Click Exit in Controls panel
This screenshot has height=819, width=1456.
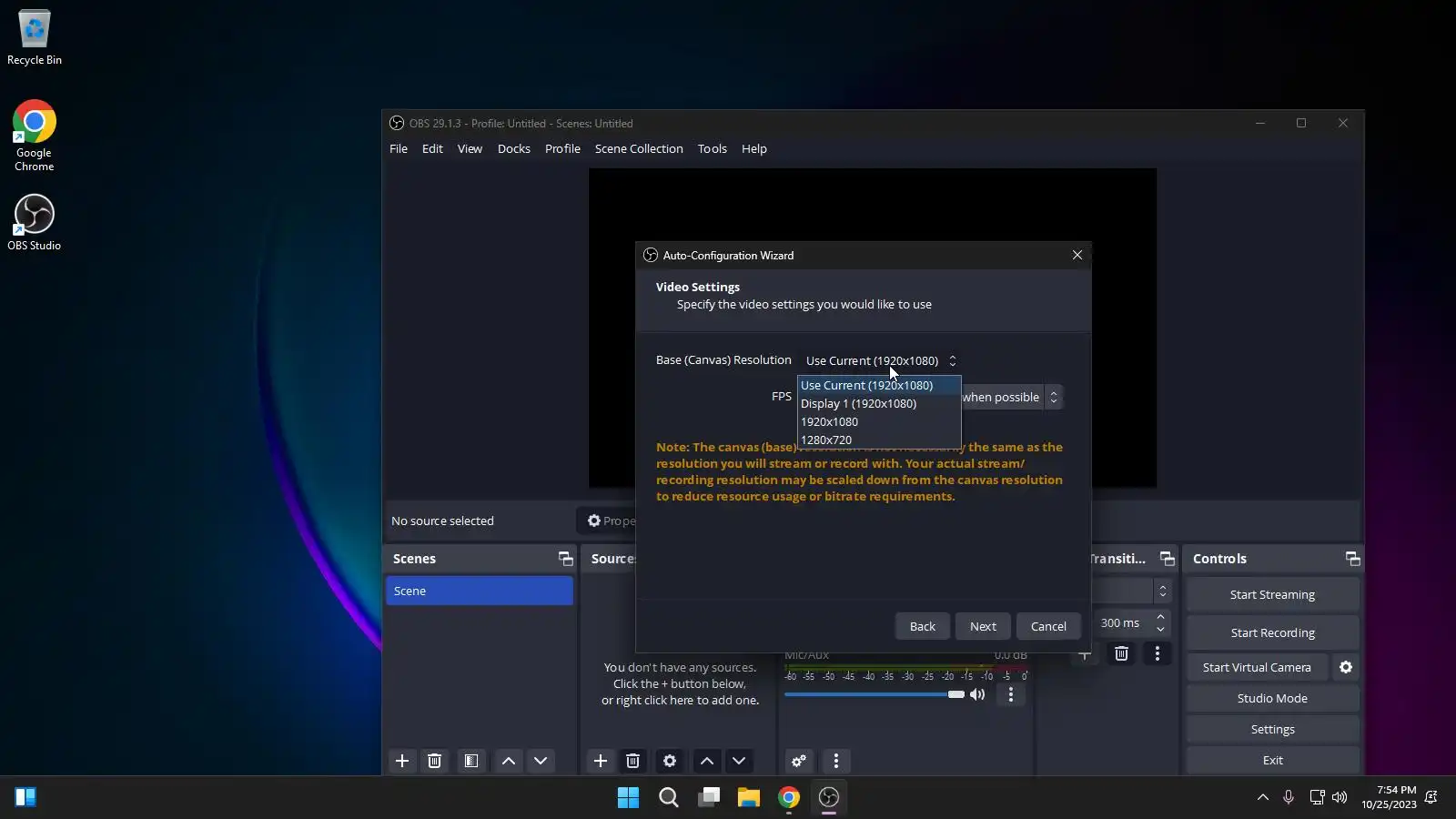coord(1272,760)
